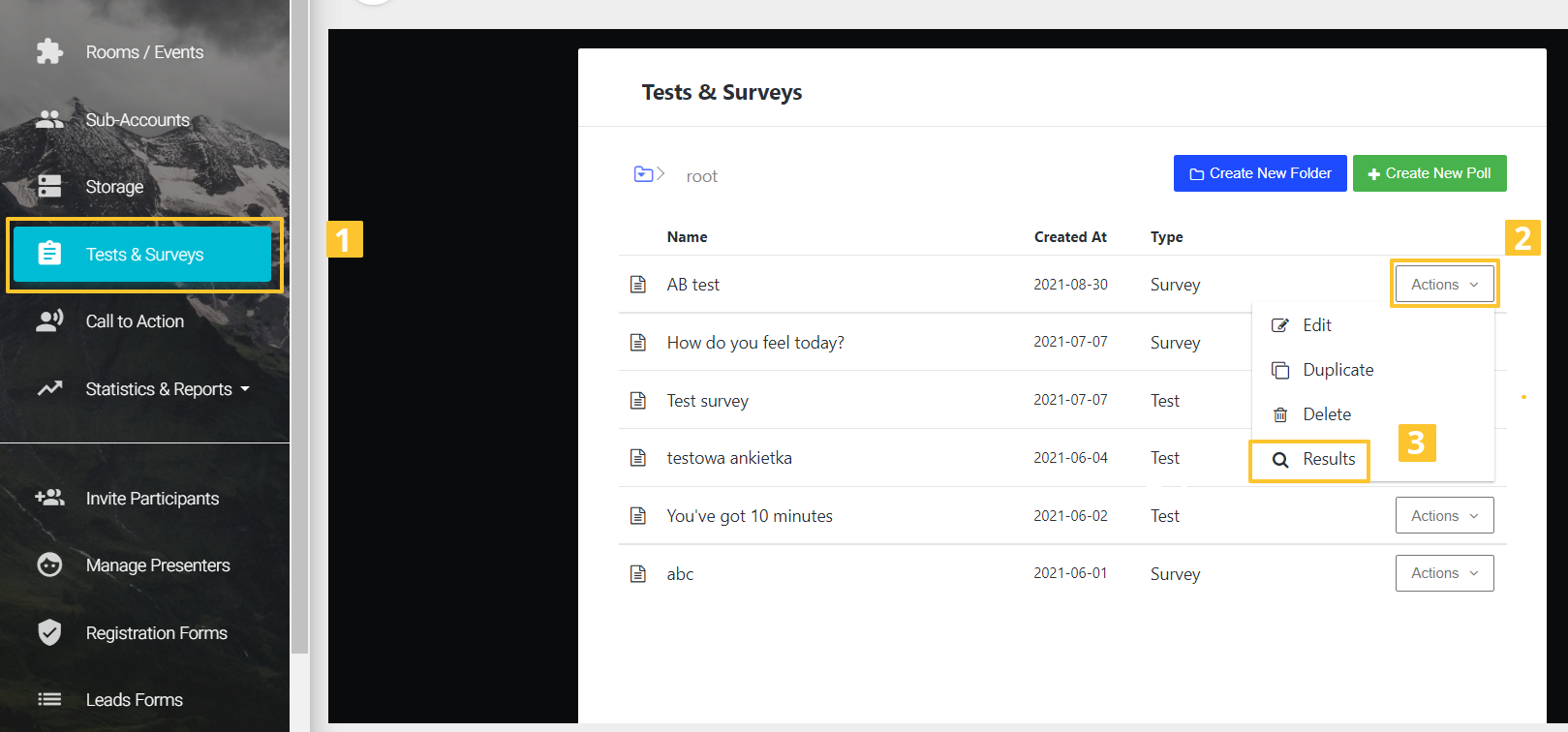Screen dimensions: 1568x732
Task: Click the Type column header
Action: tap(1166, 237)
